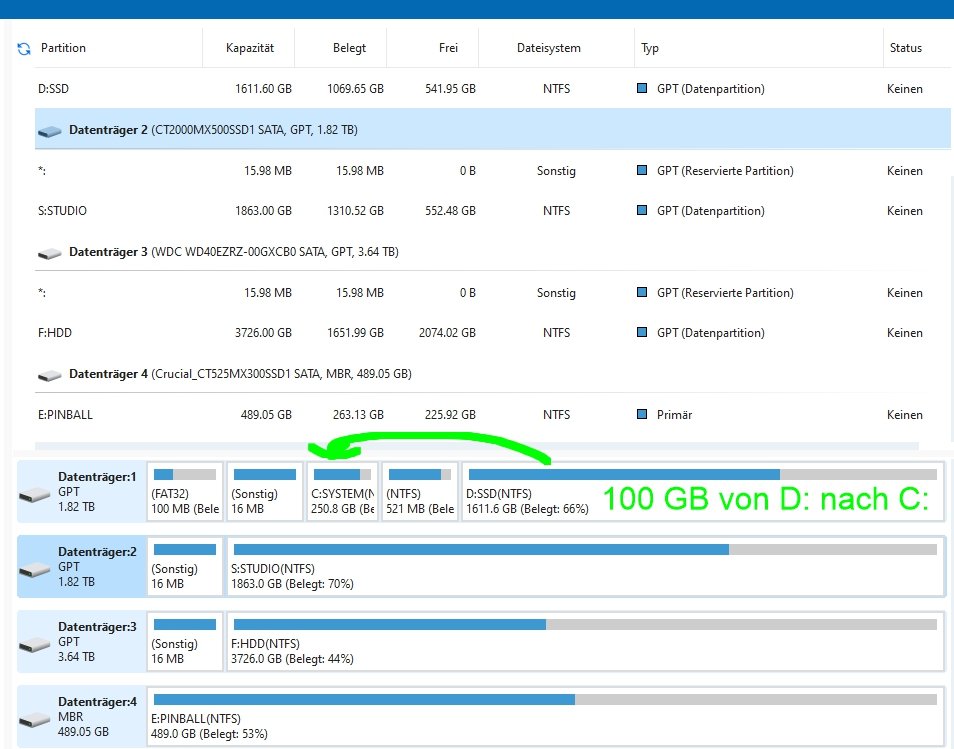Click the Status column header
The image size is (954, 749).
pyautogui.click(x=905, y=48)
